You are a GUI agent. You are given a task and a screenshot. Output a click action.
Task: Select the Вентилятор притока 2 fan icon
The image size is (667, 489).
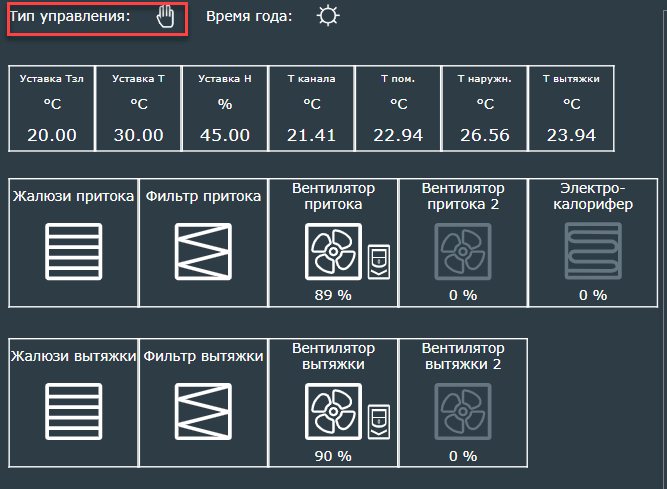462,251
